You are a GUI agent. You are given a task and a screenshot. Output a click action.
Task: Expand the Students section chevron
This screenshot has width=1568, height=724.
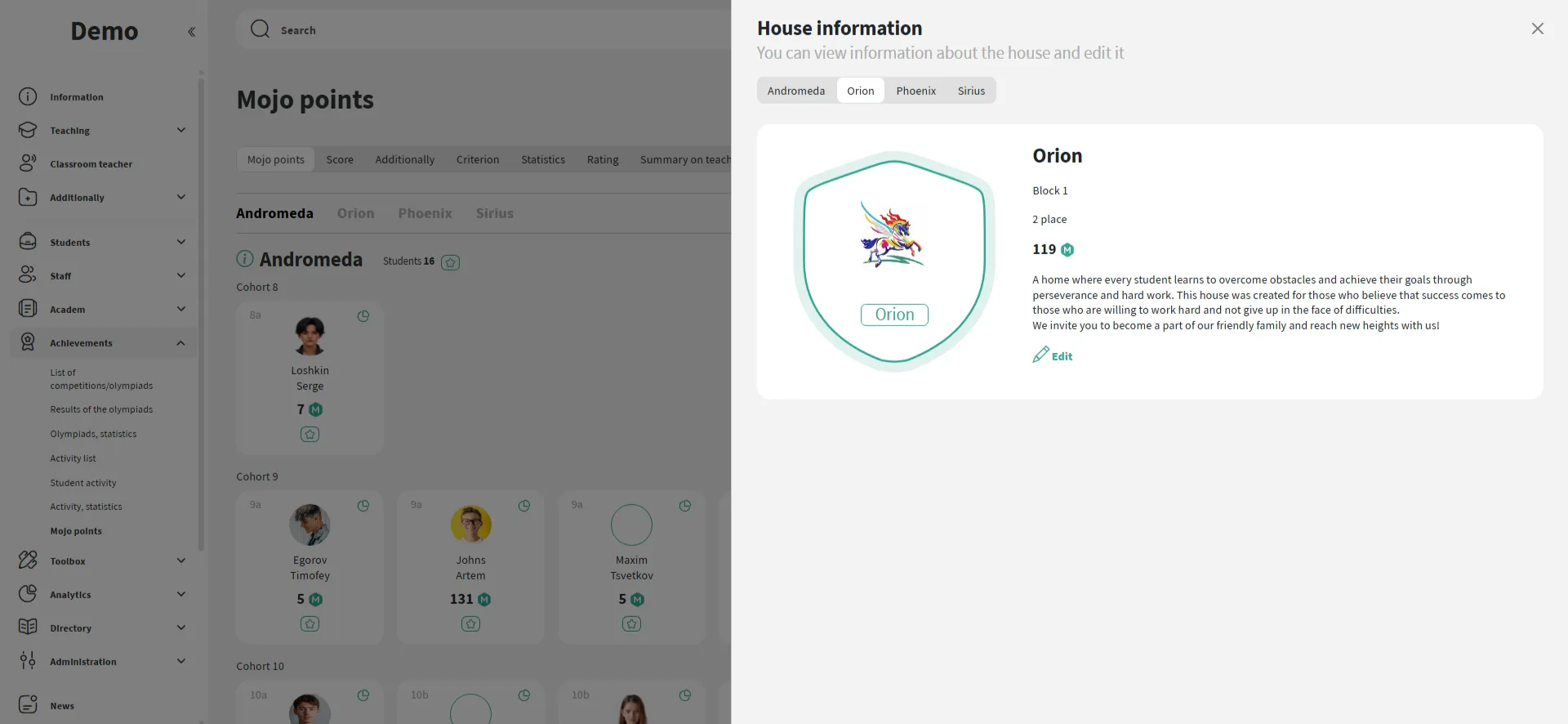181,242
